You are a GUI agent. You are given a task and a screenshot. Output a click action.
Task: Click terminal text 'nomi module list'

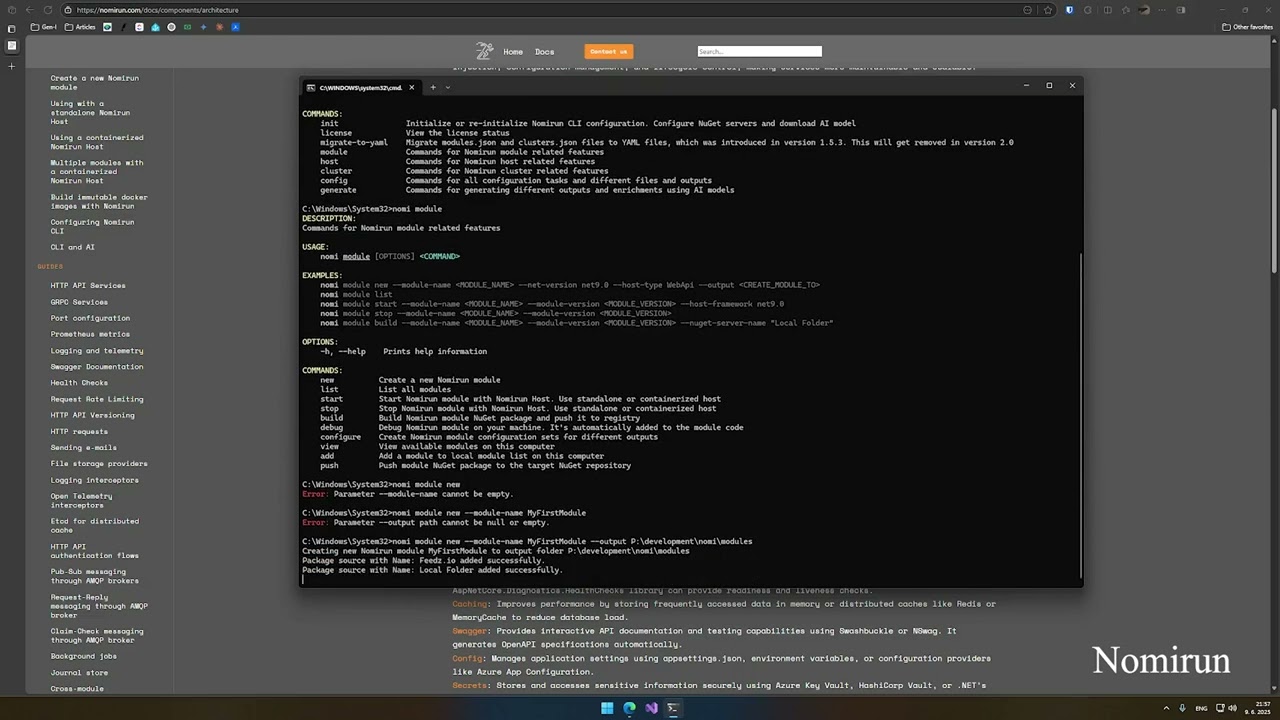[x=356, y=294]
